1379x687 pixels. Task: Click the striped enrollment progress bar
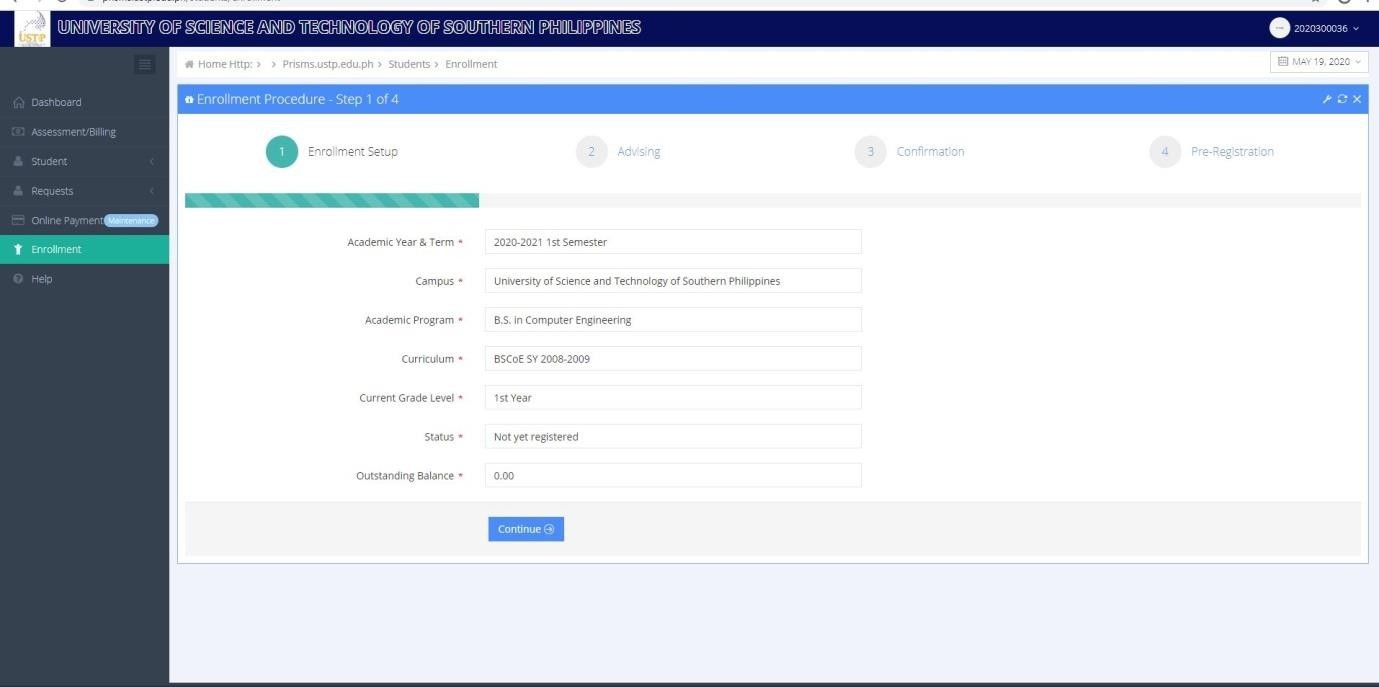pos(332,200)
